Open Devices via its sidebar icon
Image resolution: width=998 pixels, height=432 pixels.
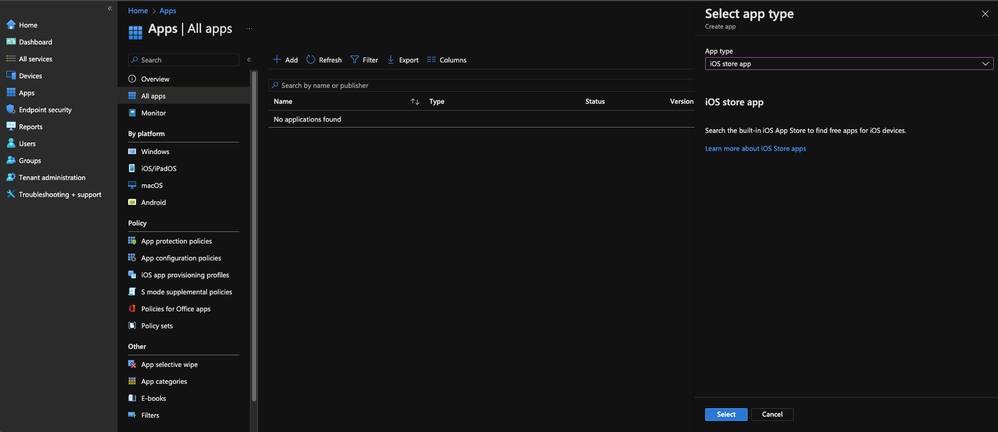point(11,76)
